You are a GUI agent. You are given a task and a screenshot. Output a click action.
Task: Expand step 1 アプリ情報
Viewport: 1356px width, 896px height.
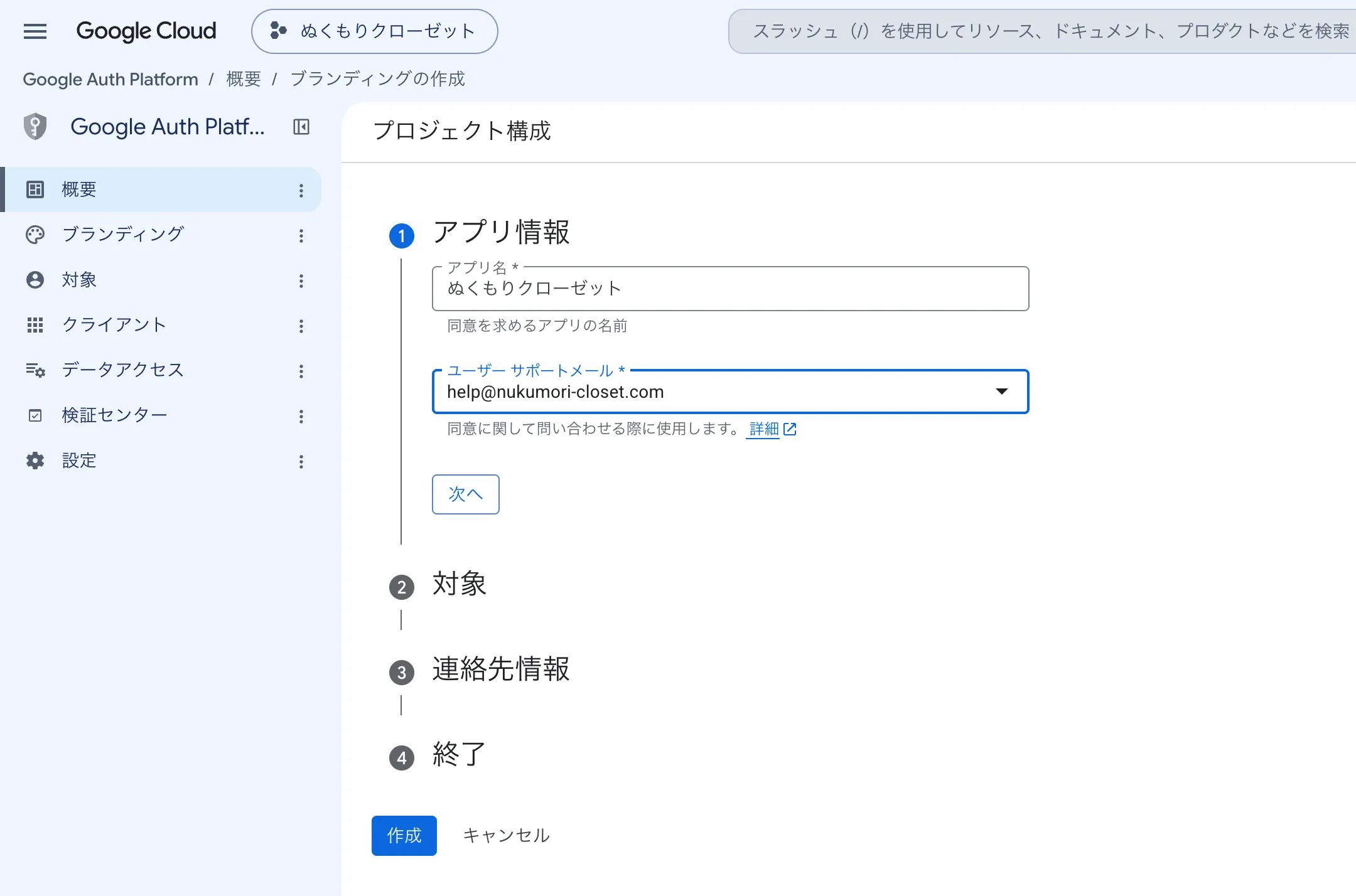[501, 232]
